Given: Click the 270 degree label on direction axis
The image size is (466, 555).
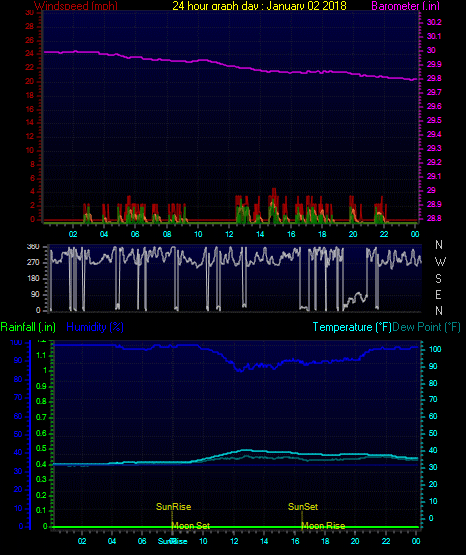Looking at the screenshot, I should click(33, 262).
